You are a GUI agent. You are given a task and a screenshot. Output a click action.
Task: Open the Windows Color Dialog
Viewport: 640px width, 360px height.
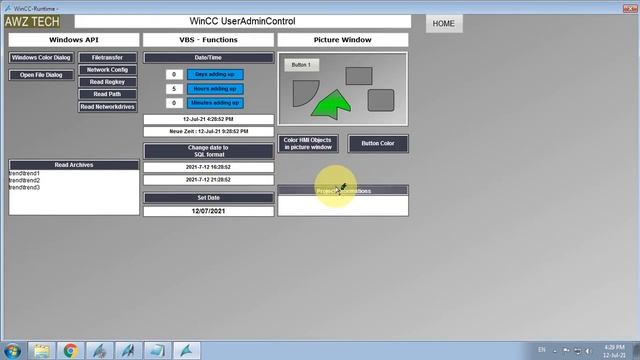(41, 58)
